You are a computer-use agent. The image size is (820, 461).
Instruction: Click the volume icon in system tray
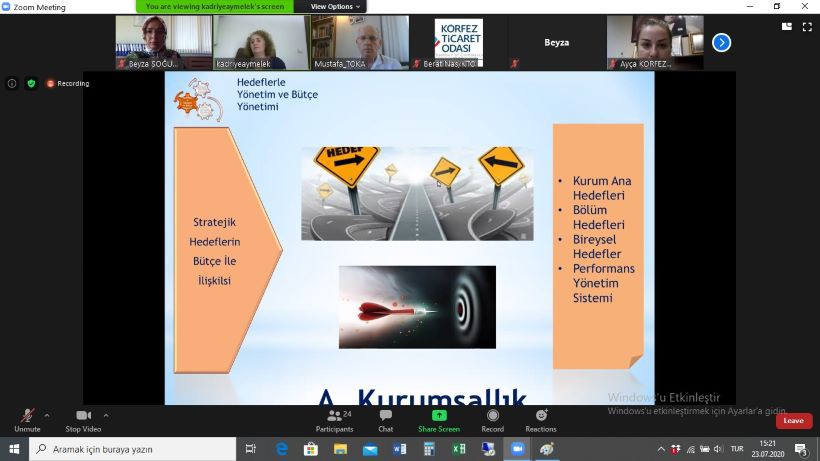click(x=718, y=449)
